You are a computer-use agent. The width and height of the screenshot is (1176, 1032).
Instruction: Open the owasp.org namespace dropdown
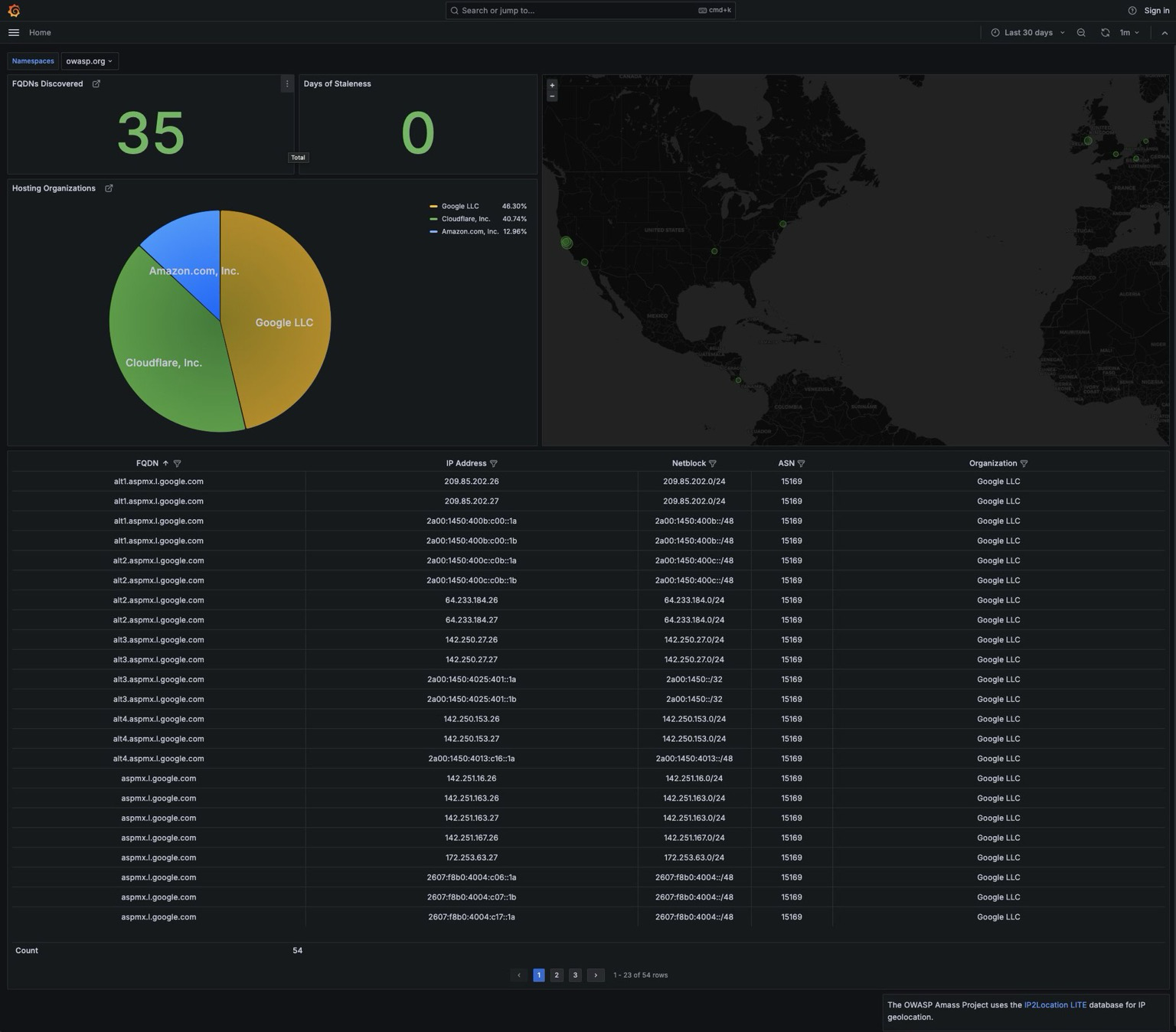[89, 61]
